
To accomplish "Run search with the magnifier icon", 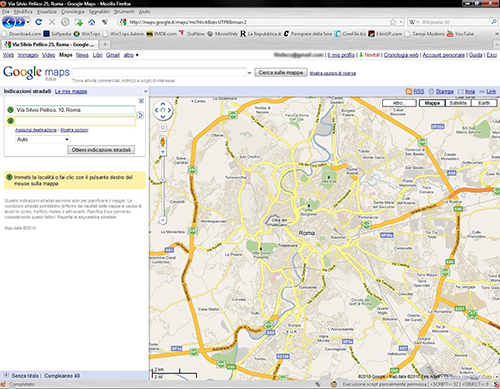I will [494, 22].
